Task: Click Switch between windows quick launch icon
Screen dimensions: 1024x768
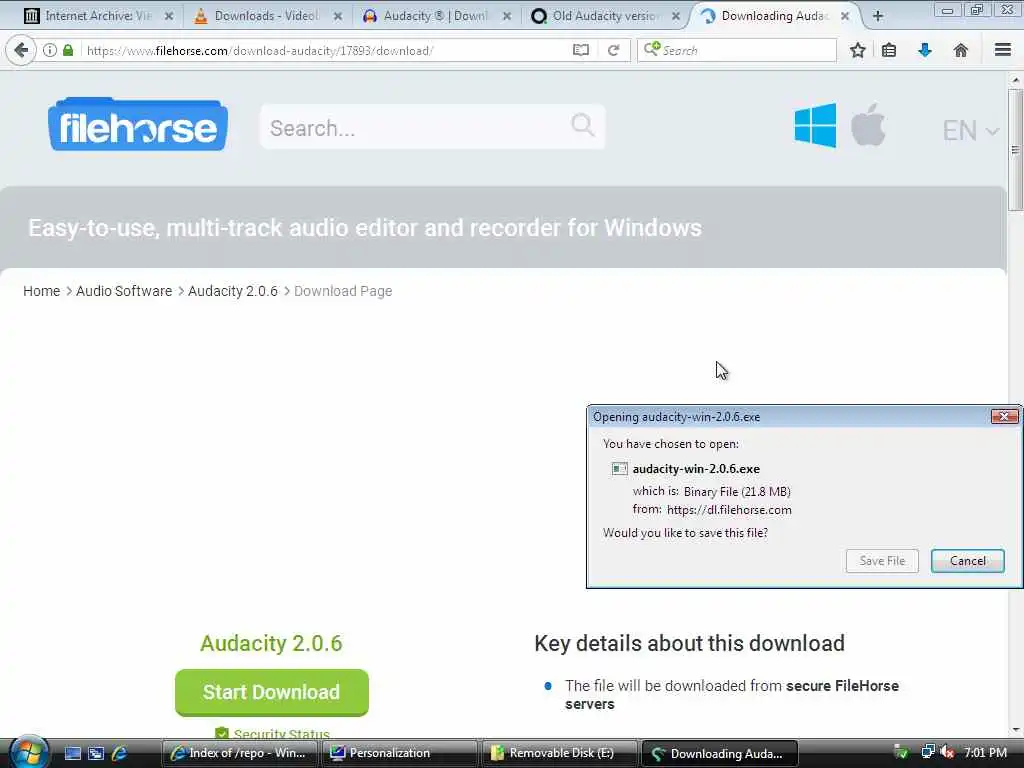Action: [x=96, y=754]
